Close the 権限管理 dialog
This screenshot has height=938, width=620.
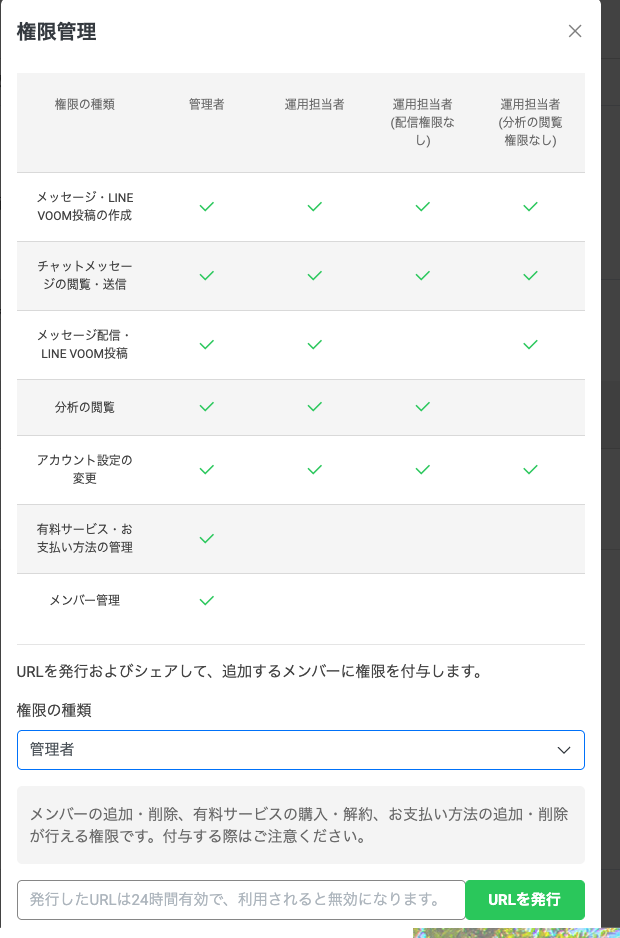pyautogui.click(x=575, y=31)
